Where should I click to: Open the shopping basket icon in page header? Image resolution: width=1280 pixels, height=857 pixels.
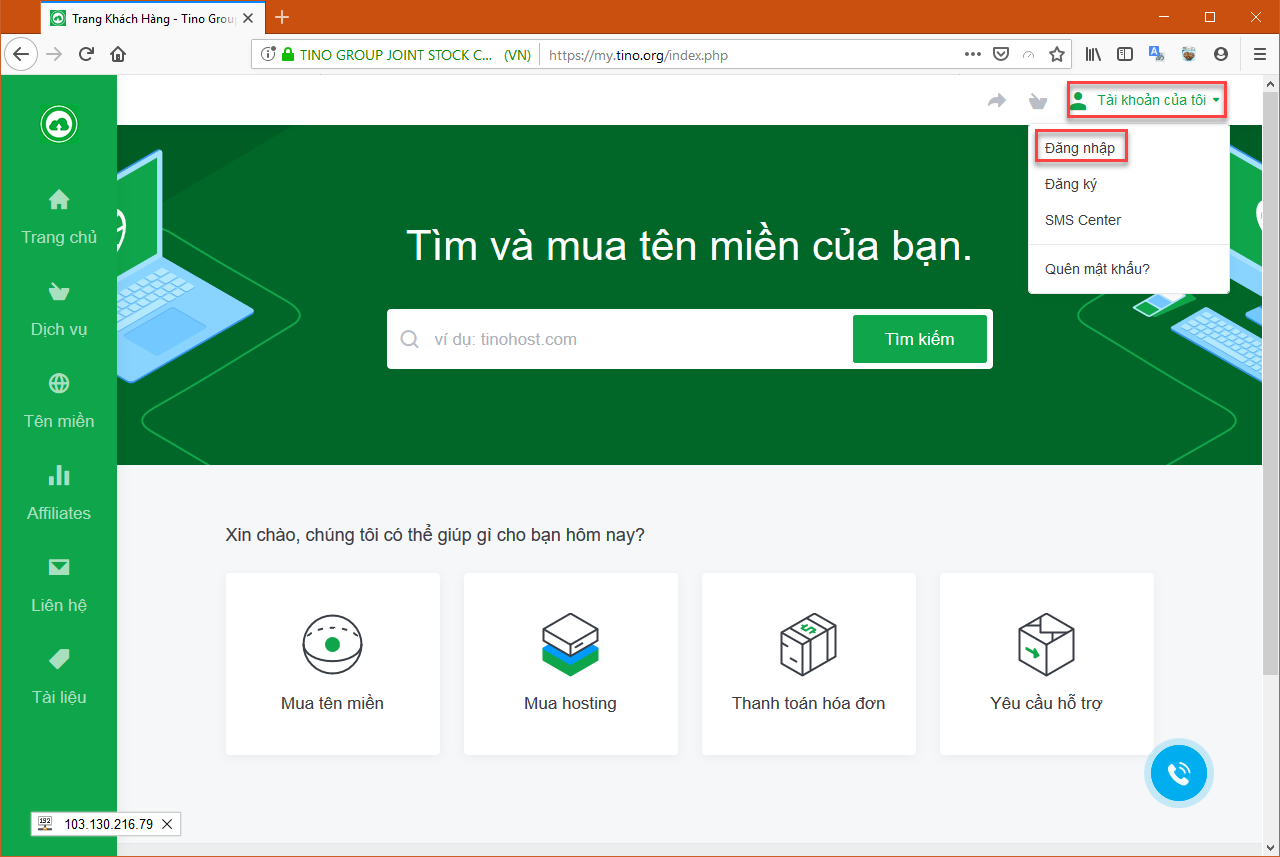1038,101
